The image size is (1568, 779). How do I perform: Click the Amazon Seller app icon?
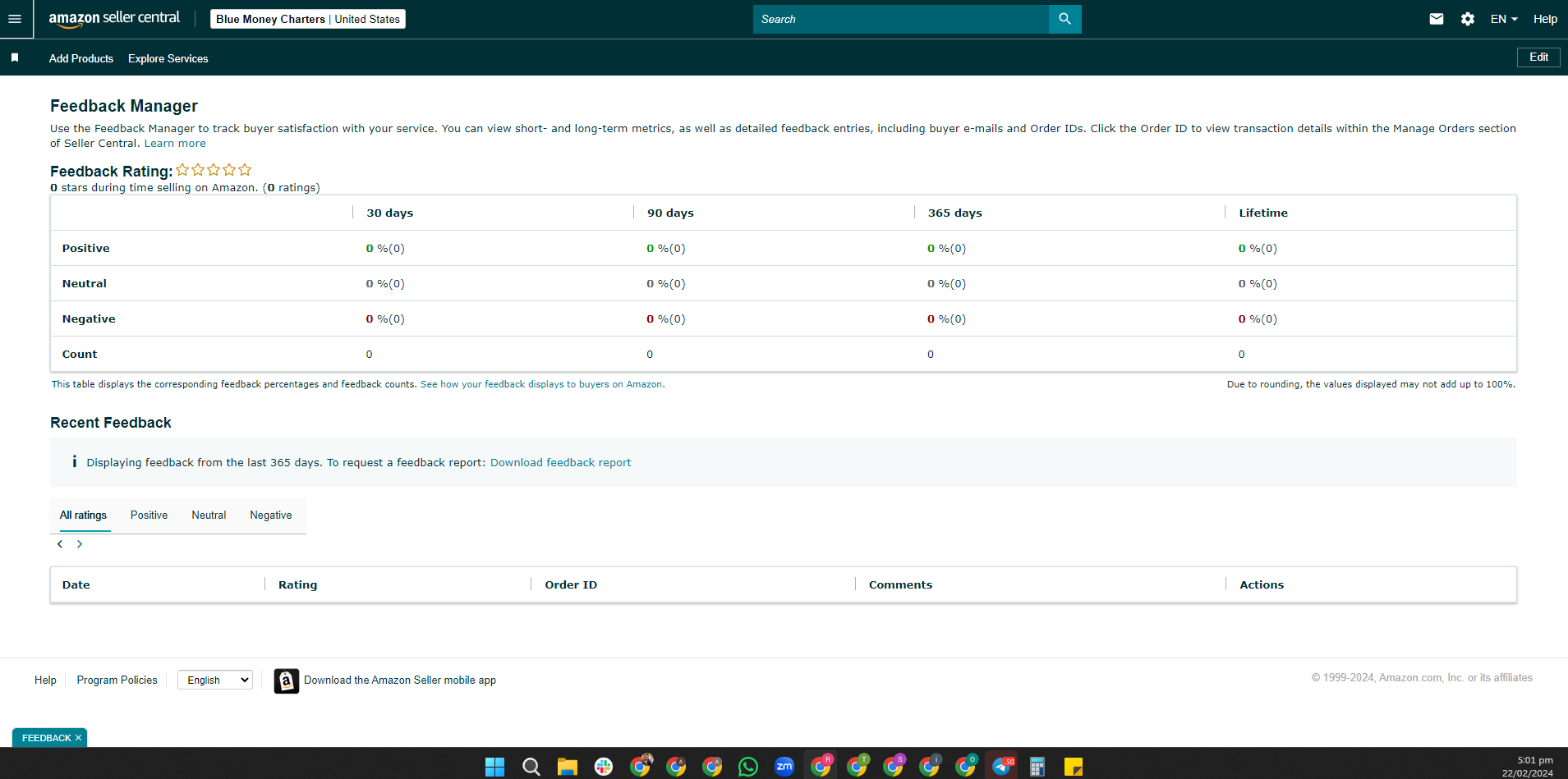[x=286, y=680]
